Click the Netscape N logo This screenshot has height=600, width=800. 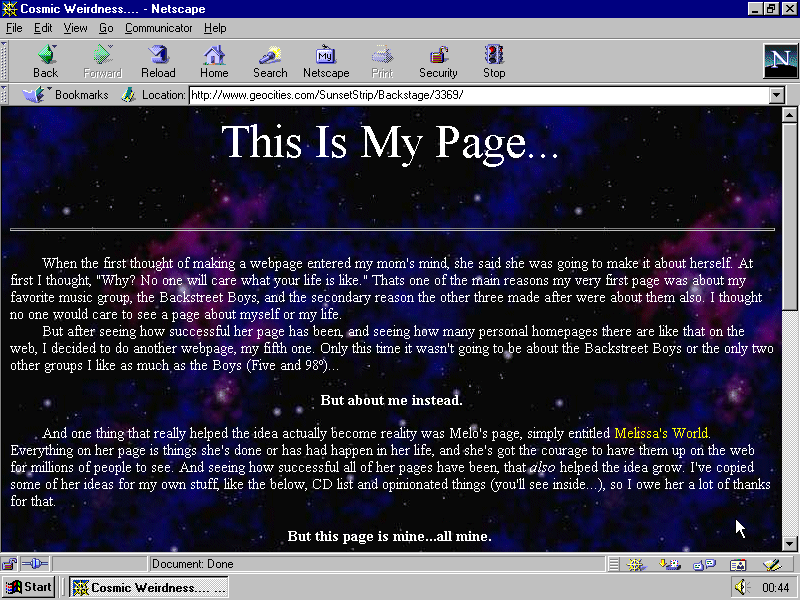click(x=780, y=61)
